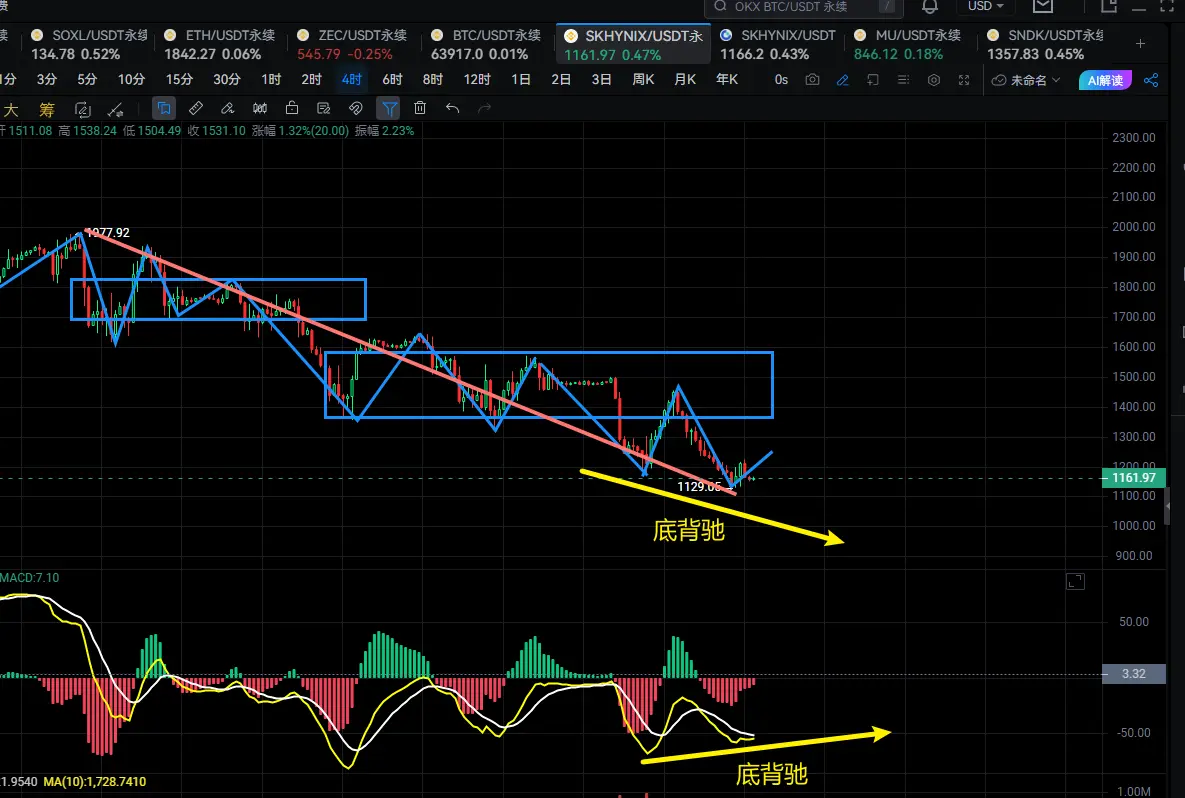Click the fullscreen expand chart icon
Image resolution: width=1185 pixels, height=798 pixels.
[x=964, y=79]
